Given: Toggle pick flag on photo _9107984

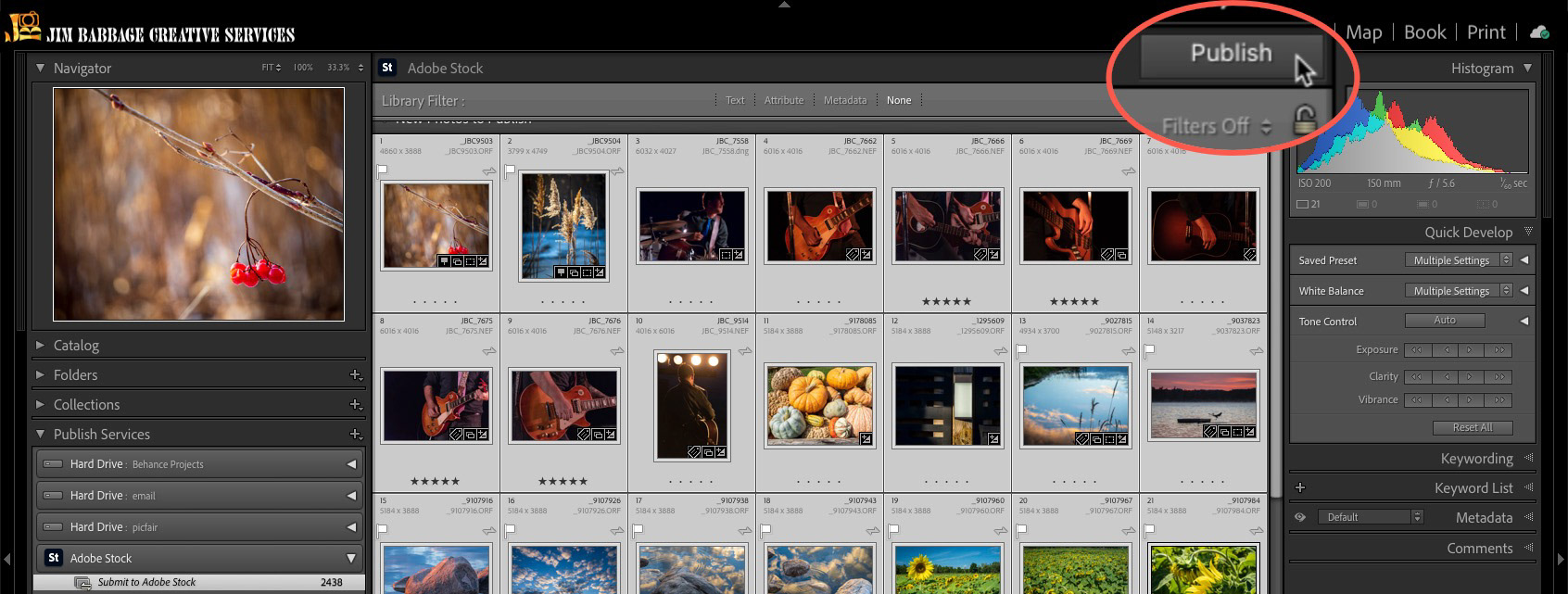Looking at the screenshot, I should point(1149,530).
